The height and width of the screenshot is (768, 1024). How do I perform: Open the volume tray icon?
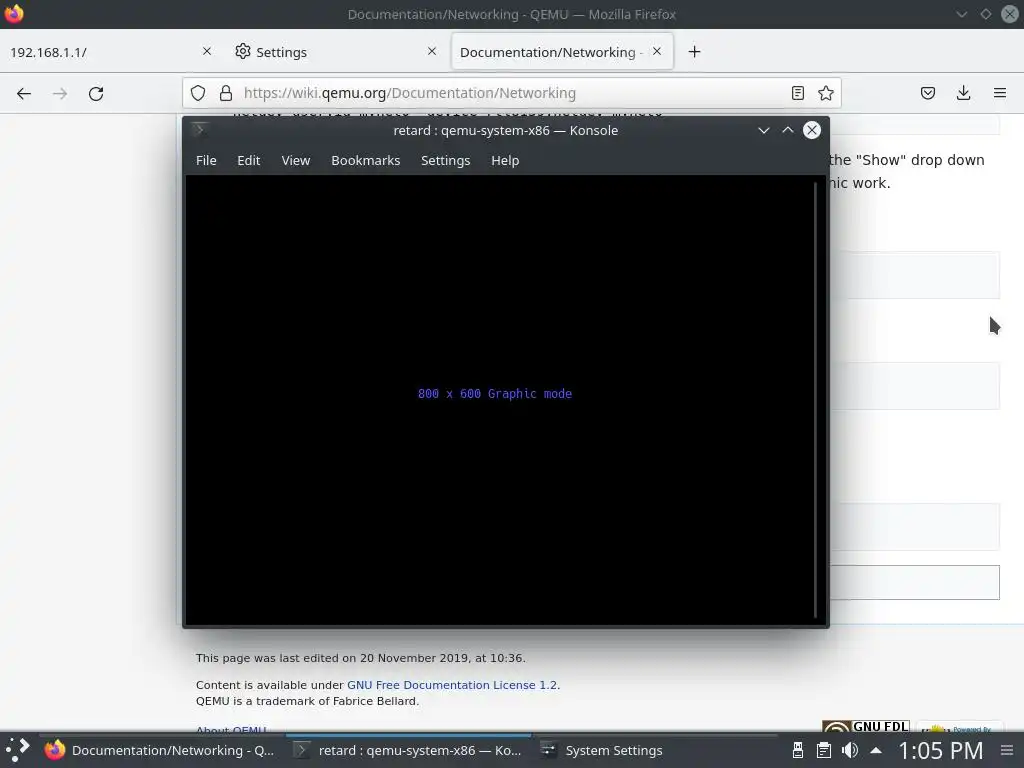[850, 750]
